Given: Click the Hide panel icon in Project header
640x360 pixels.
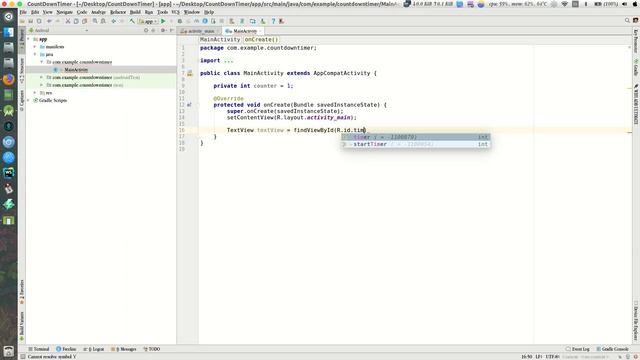Looking at the screenshot, I should (171, 31).
